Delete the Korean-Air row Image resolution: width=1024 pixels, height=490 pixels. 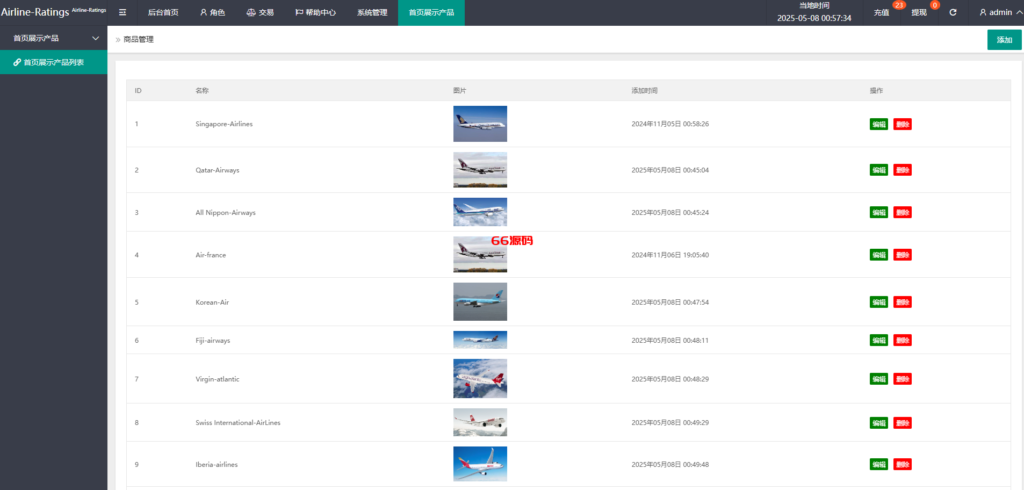click(x=903, y=302)
